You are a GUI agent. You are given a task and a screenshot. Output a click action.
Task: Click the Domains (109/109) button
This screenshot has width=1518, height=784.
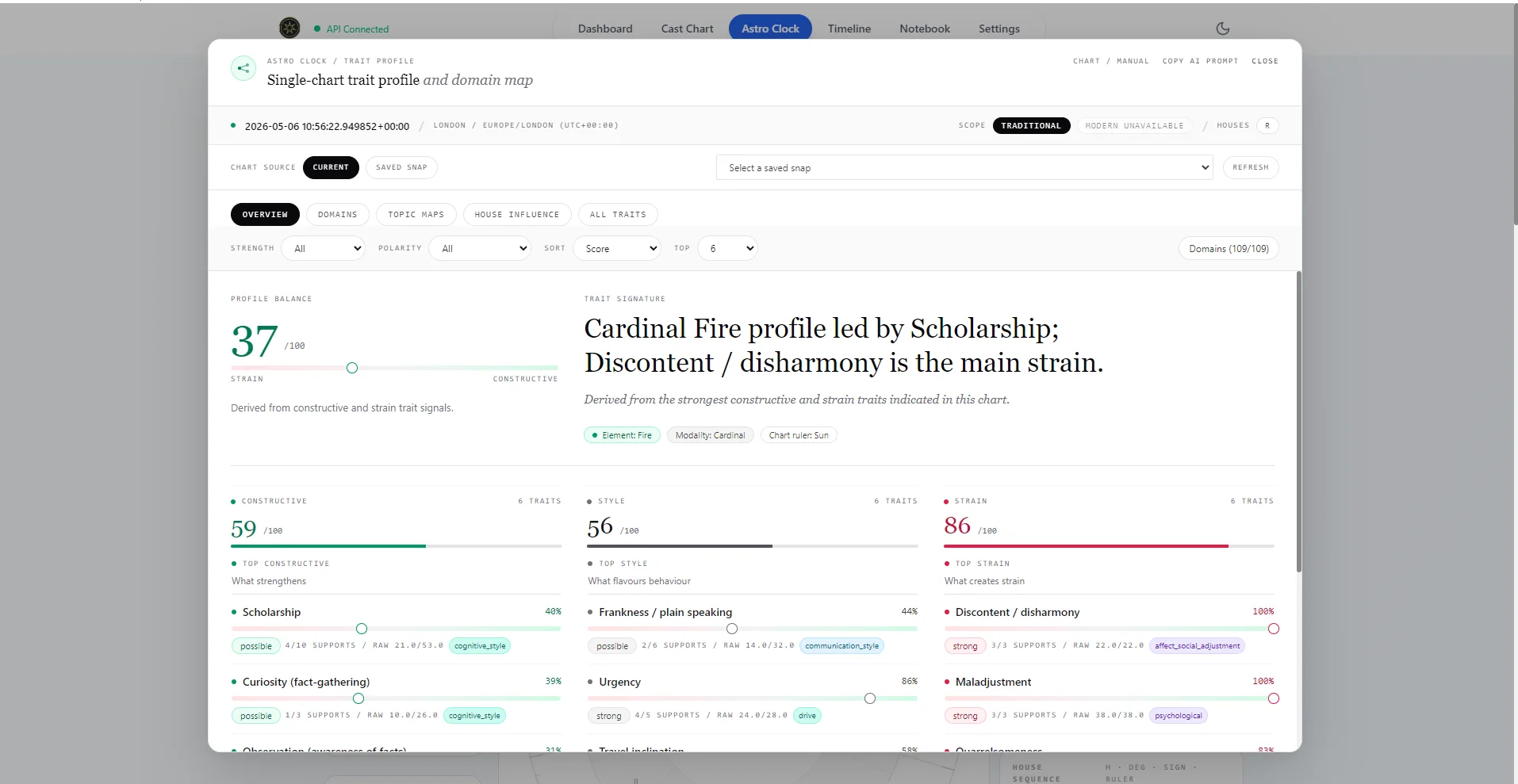1229,248
